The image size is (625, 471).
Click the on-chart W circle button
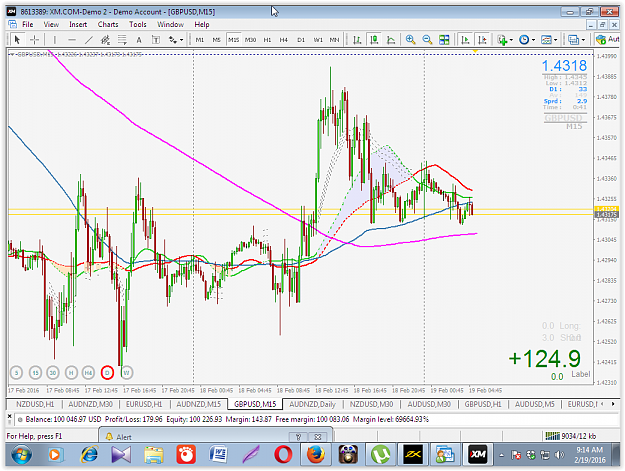click(x=126, y=373)
